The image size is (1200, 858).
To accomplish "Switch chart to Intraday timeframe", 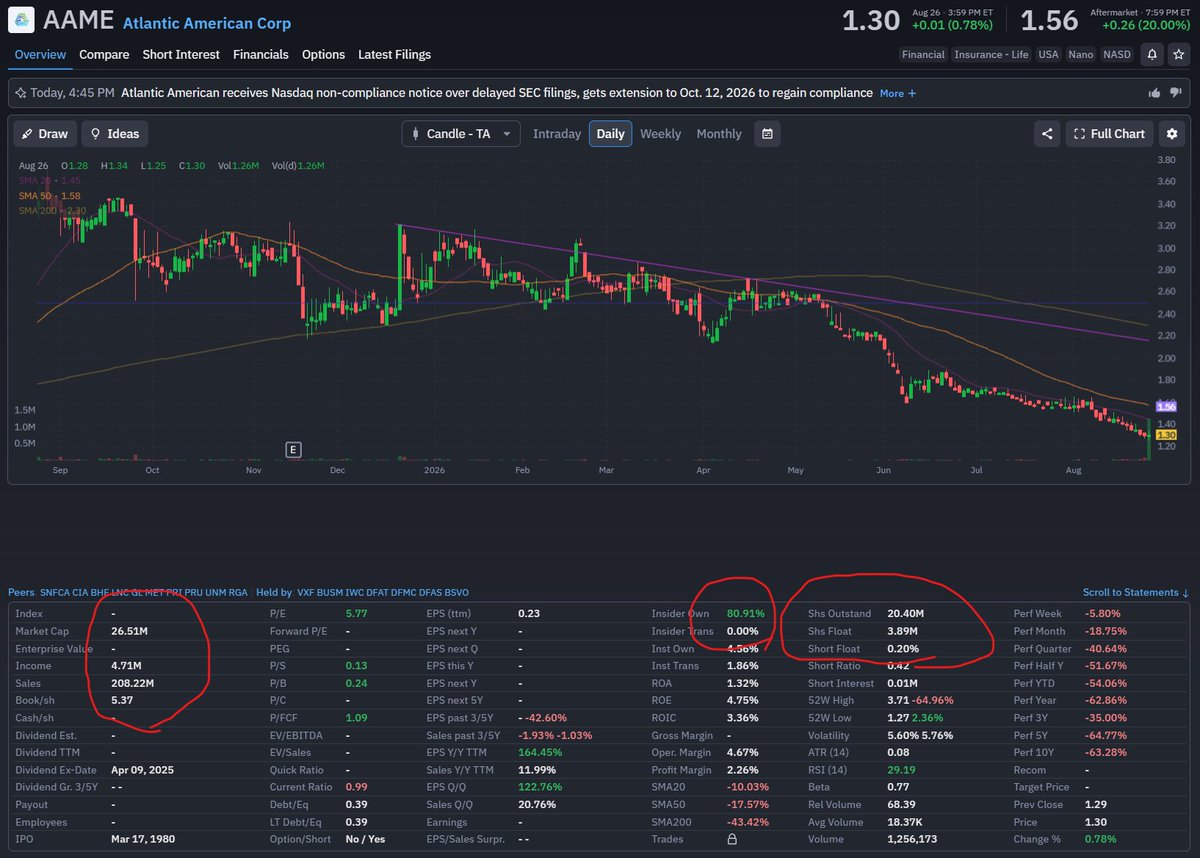I will (x=557, y=134).
